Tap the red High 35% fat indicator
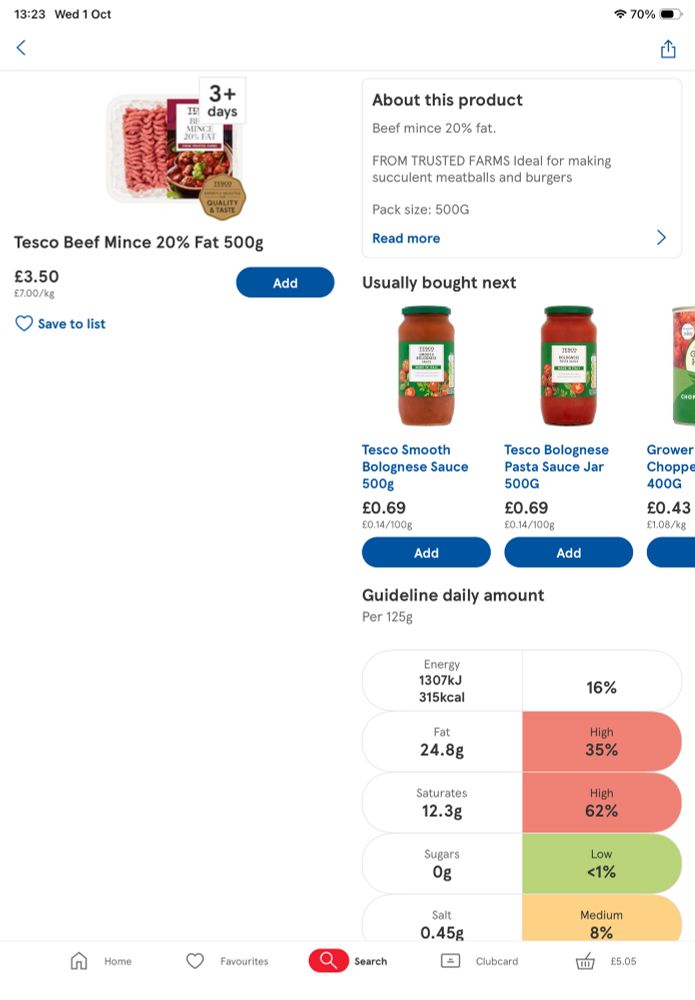 (x=601, y=741)
